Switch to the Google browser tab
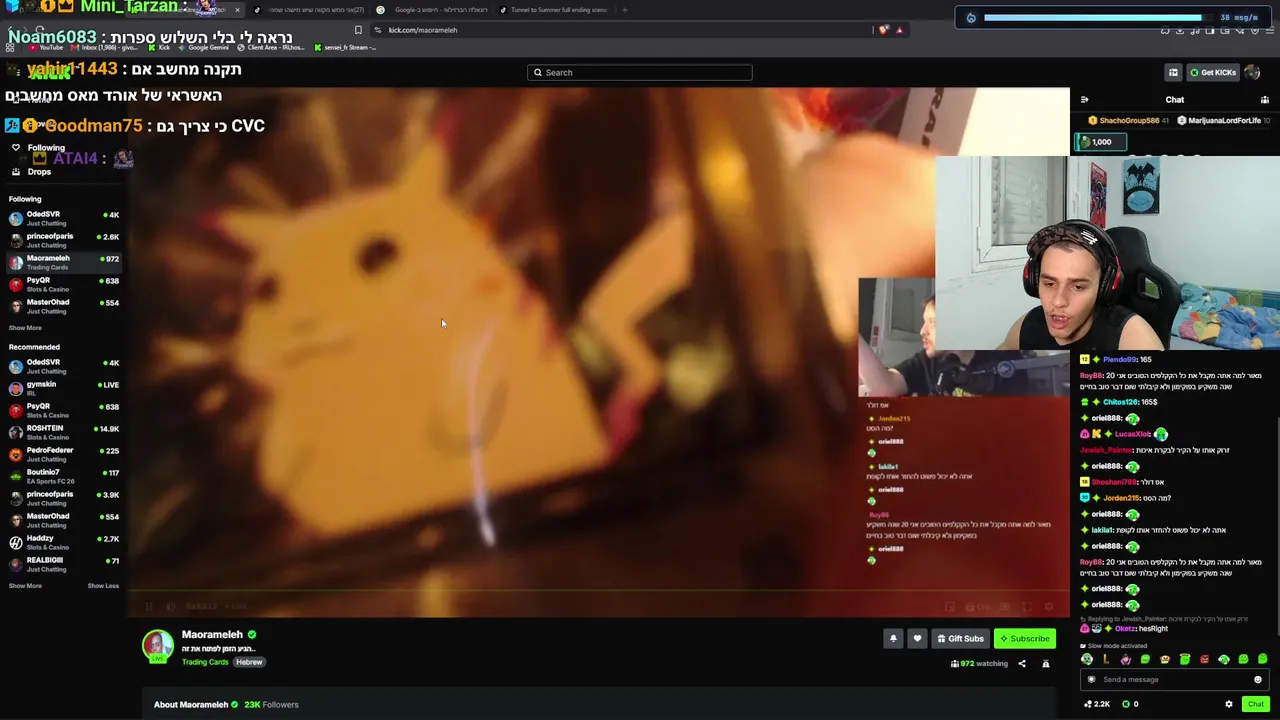Screen dimensions: 1280x720 434,10
